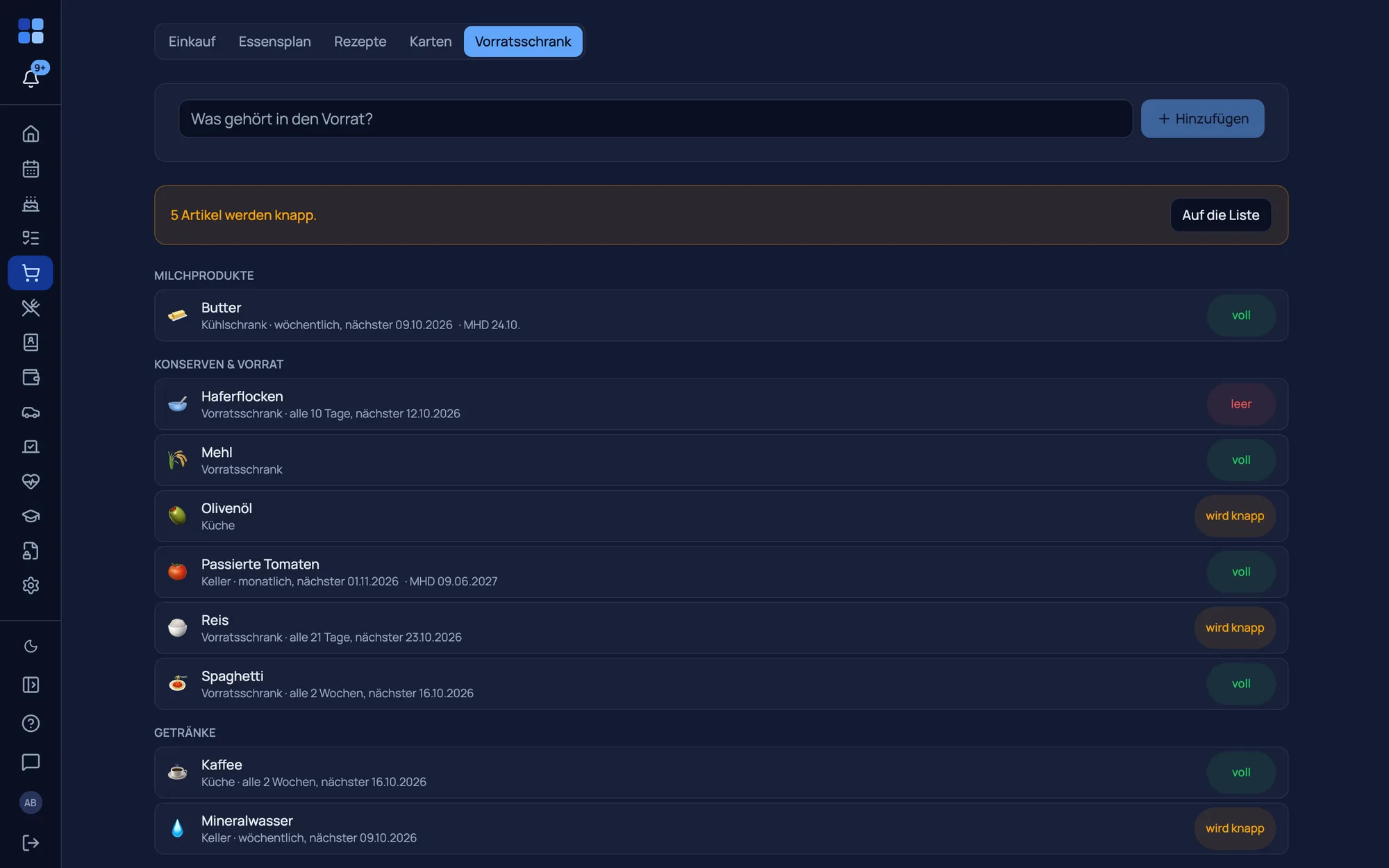Open the notifications bell

click(x=31, y=78)
